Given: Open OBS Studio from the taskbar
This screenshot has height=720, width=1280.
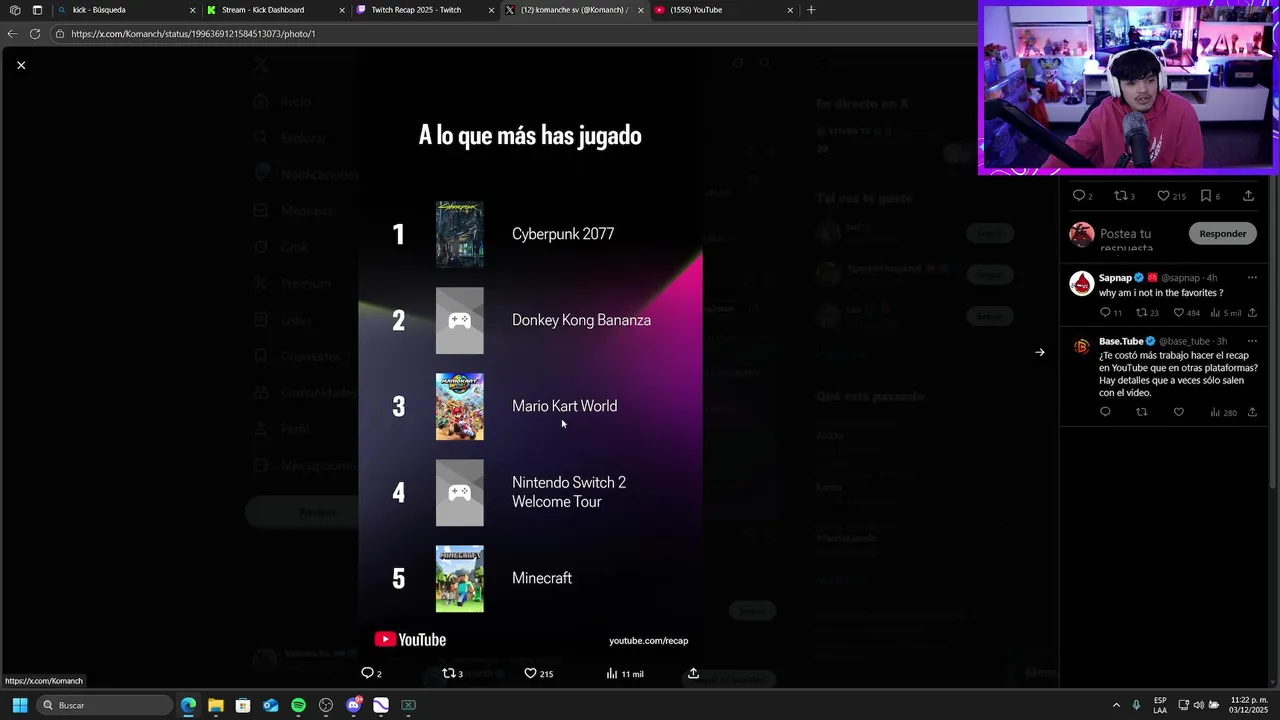Looking at the screenshot, I should point(326,705).
